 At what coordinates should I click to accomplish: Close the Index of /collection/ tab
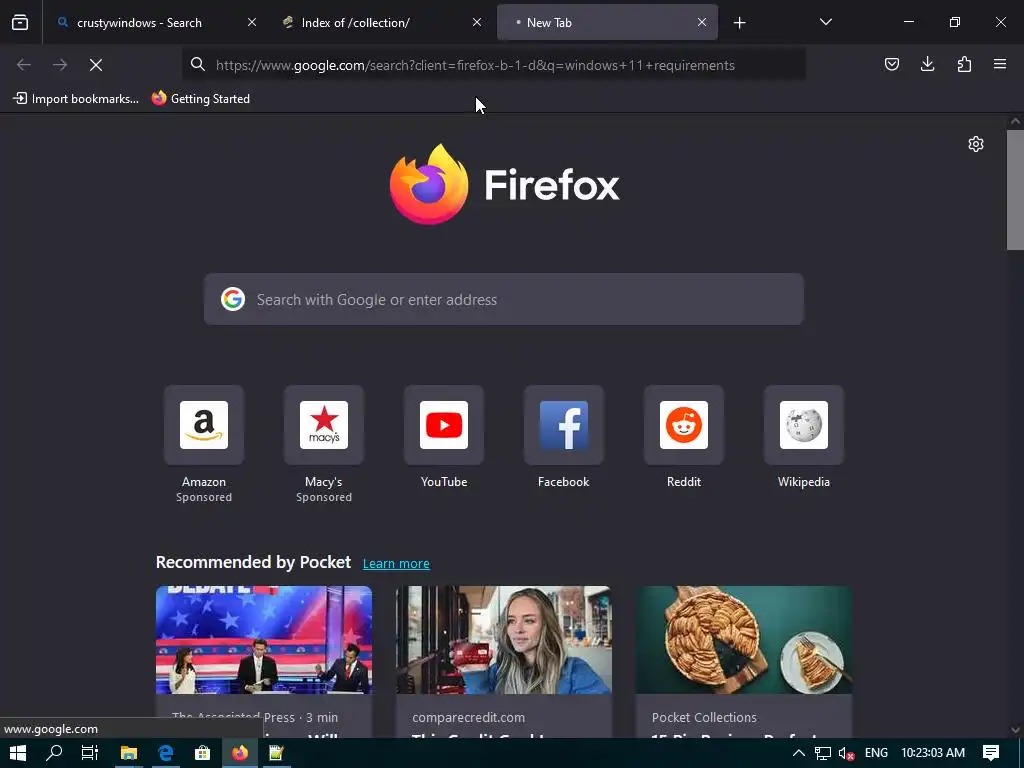[477, 22]
